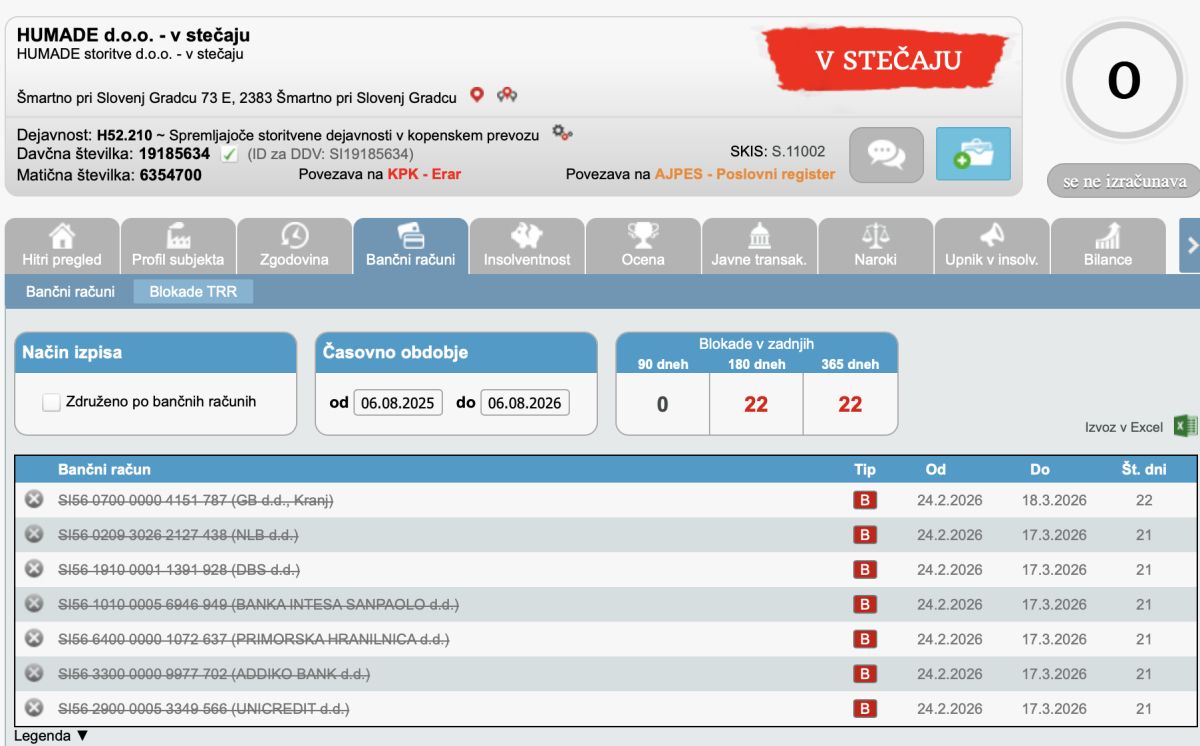1200x746 pixels.
Task: Export to Excel via the green icon
Action: tap(1185, 426)
